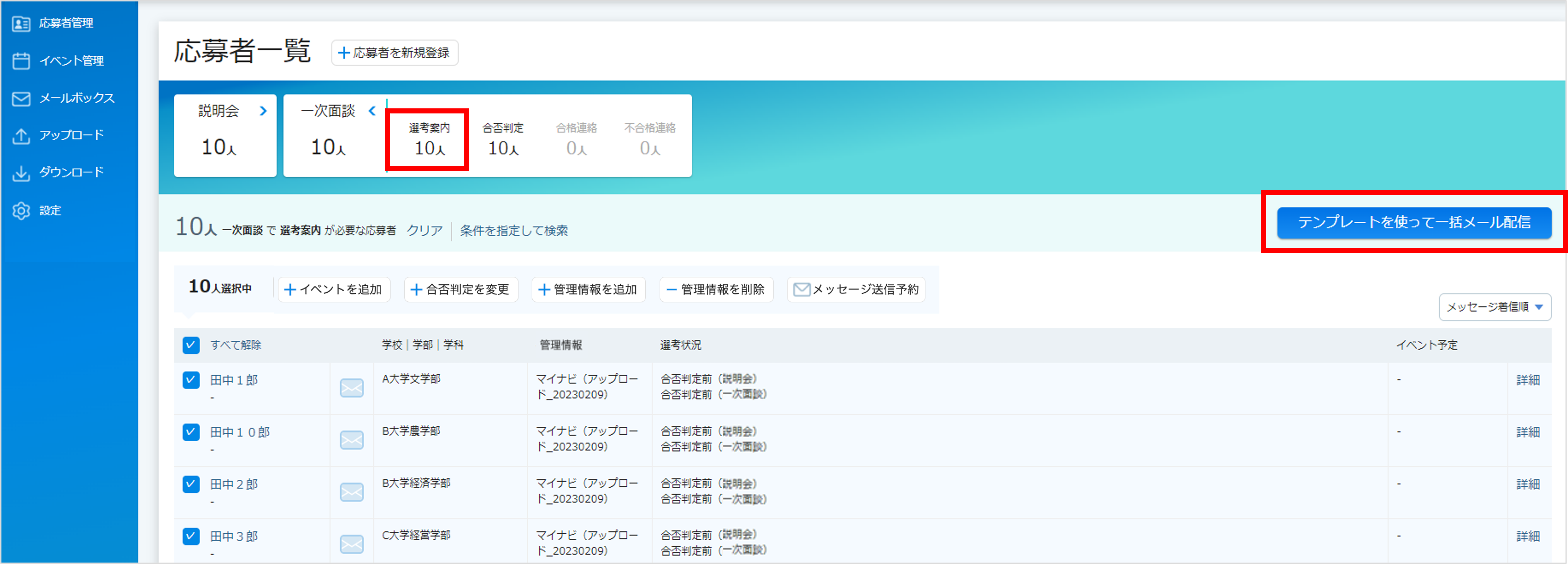Open 応募者管理 in the sidebar

pos(66,23)
